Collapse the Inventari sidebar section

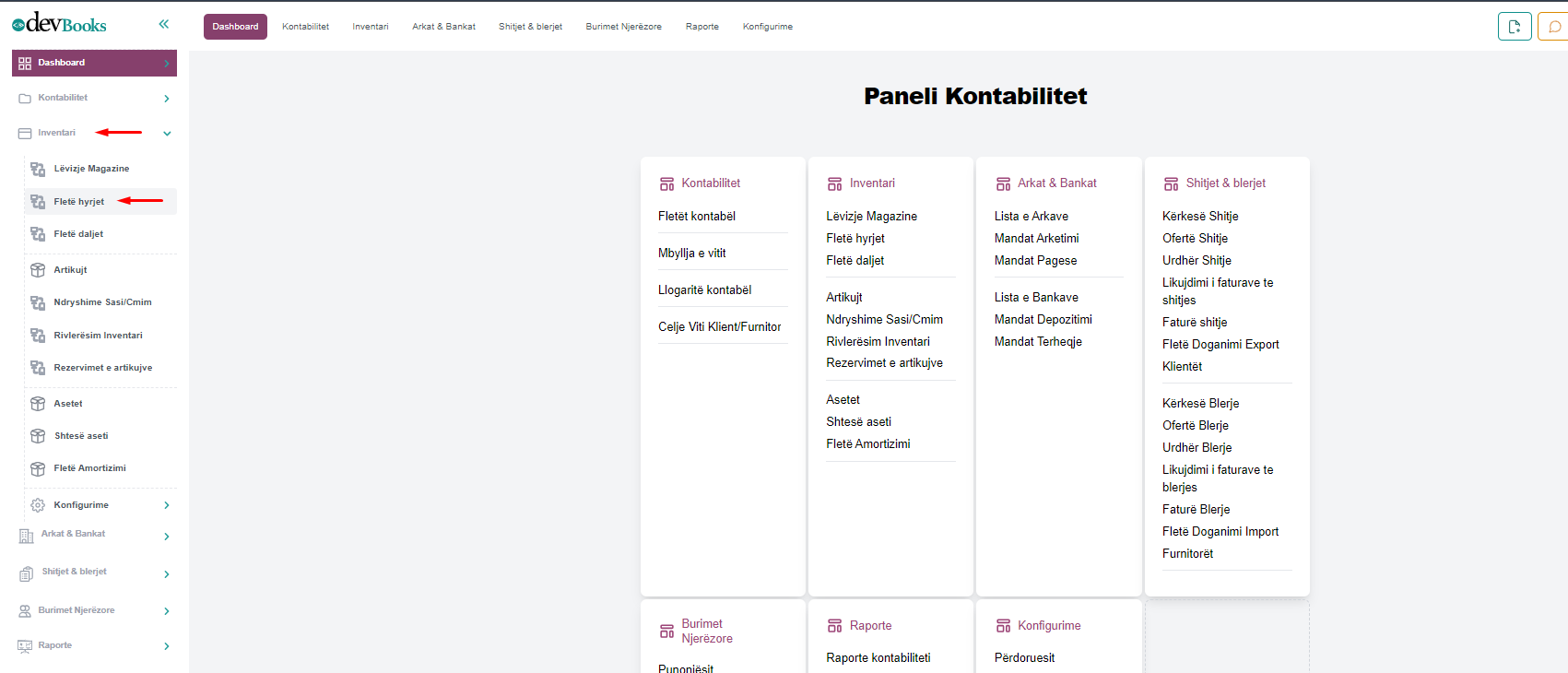tap(167, 134)
